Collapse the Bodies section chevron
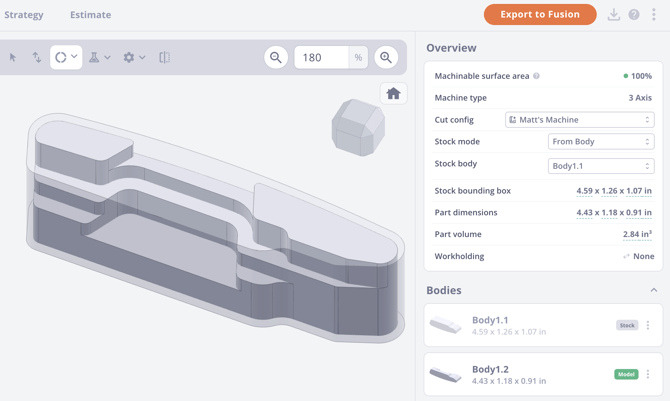The image size is (670, 401). pos(653,291)
